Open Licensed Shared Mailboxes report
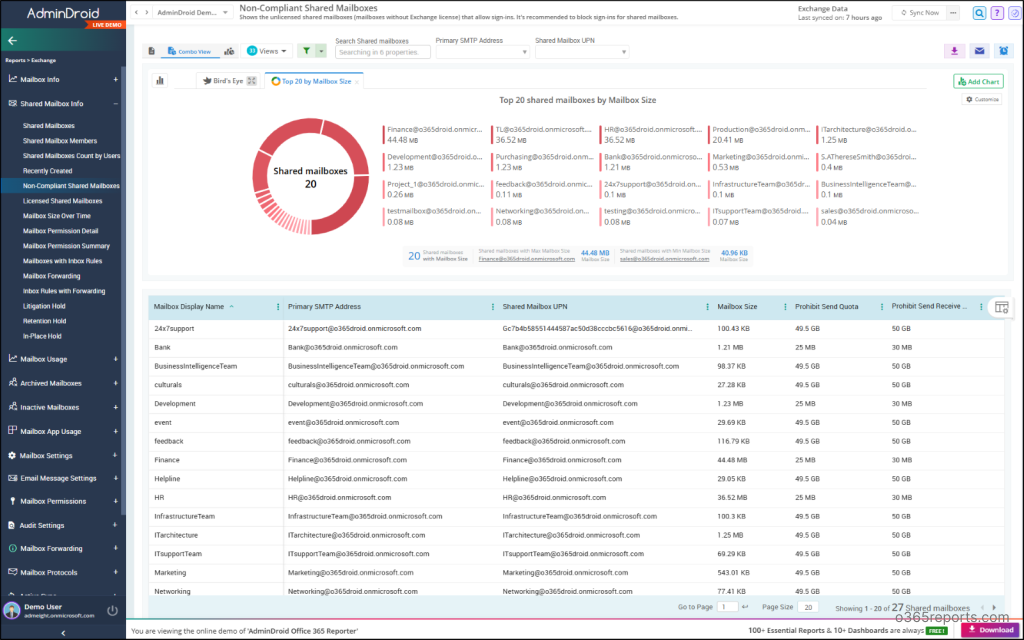 [x=63, y=201]
